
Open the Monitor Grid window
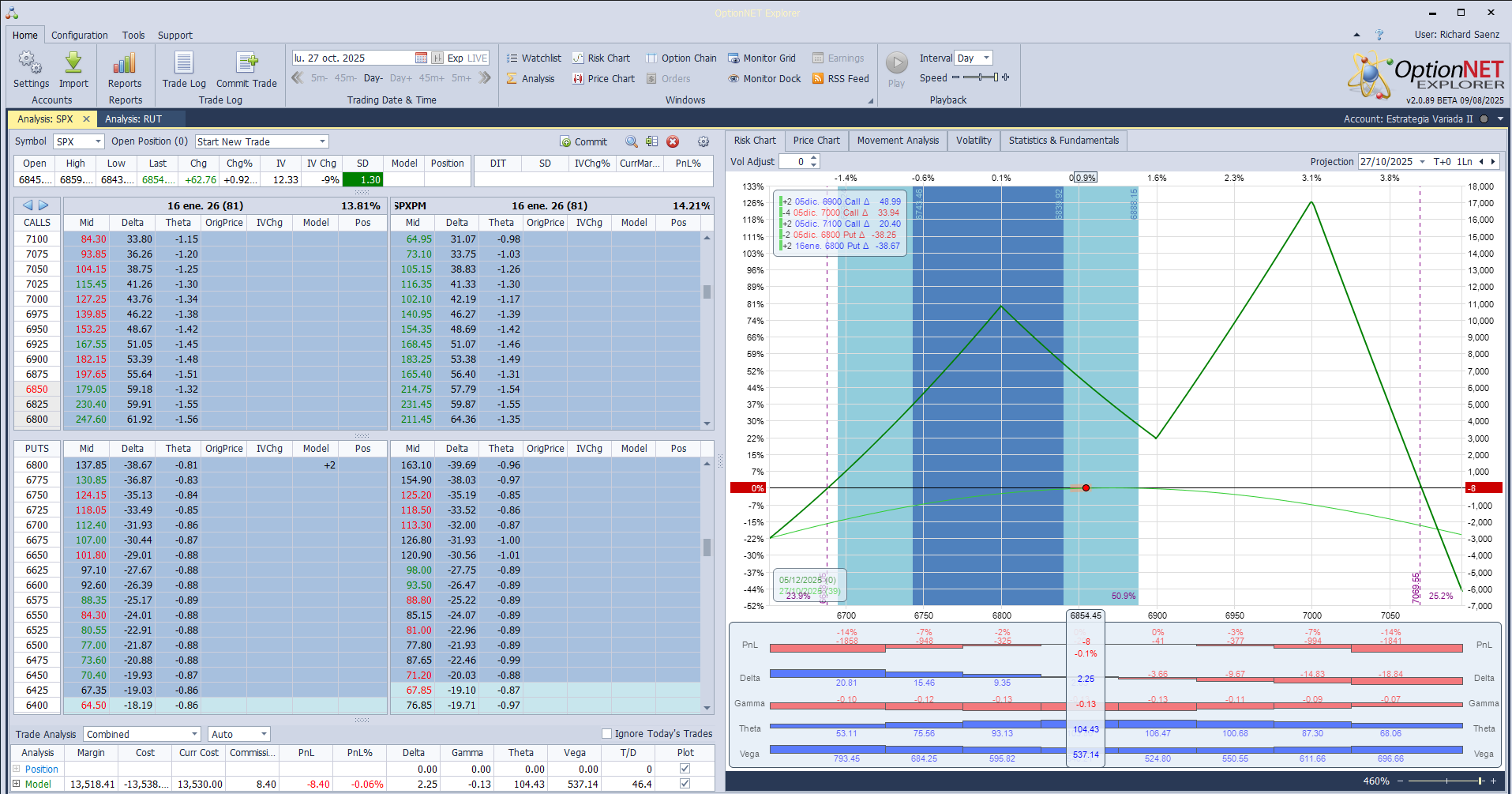pos(761,58)
